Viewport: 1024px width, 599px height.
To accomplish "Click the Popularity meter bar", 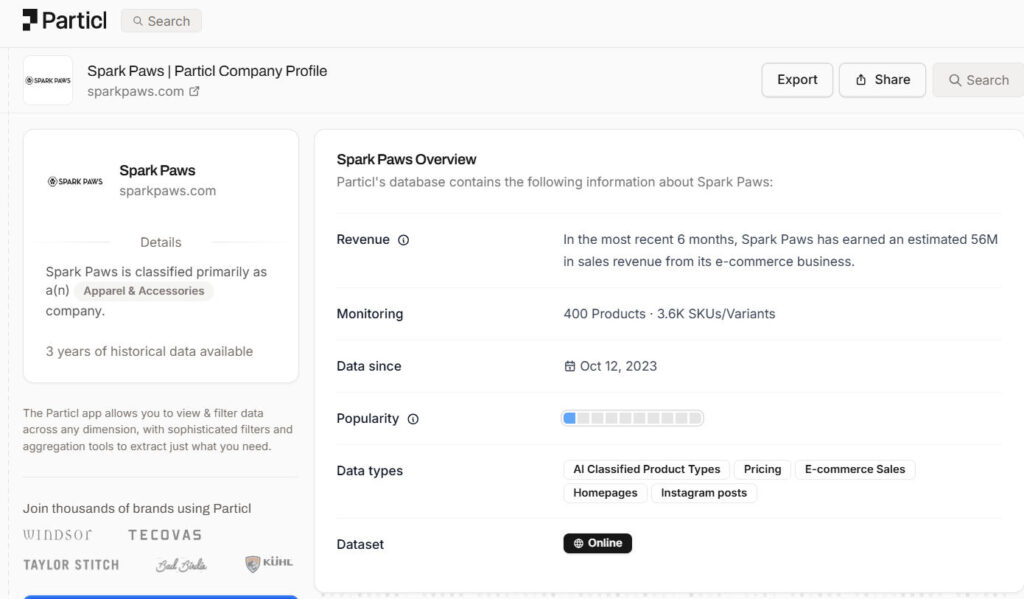I will coord(632,418).
